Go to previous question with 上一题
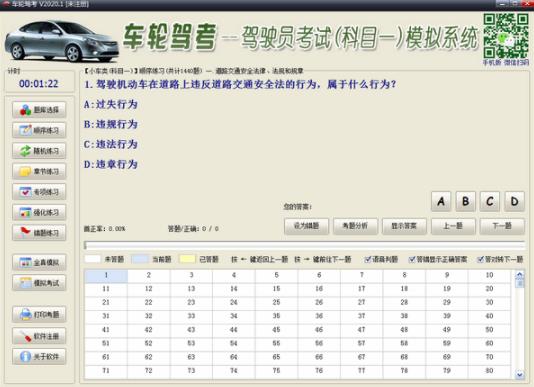 [x=453, y=226]
